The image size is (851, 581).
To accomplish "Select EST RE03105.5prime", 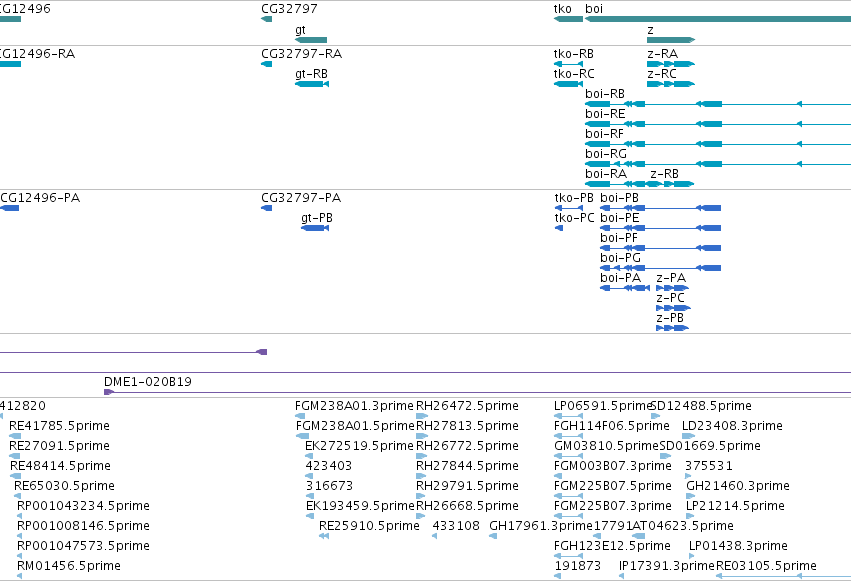I will [784, 576].
